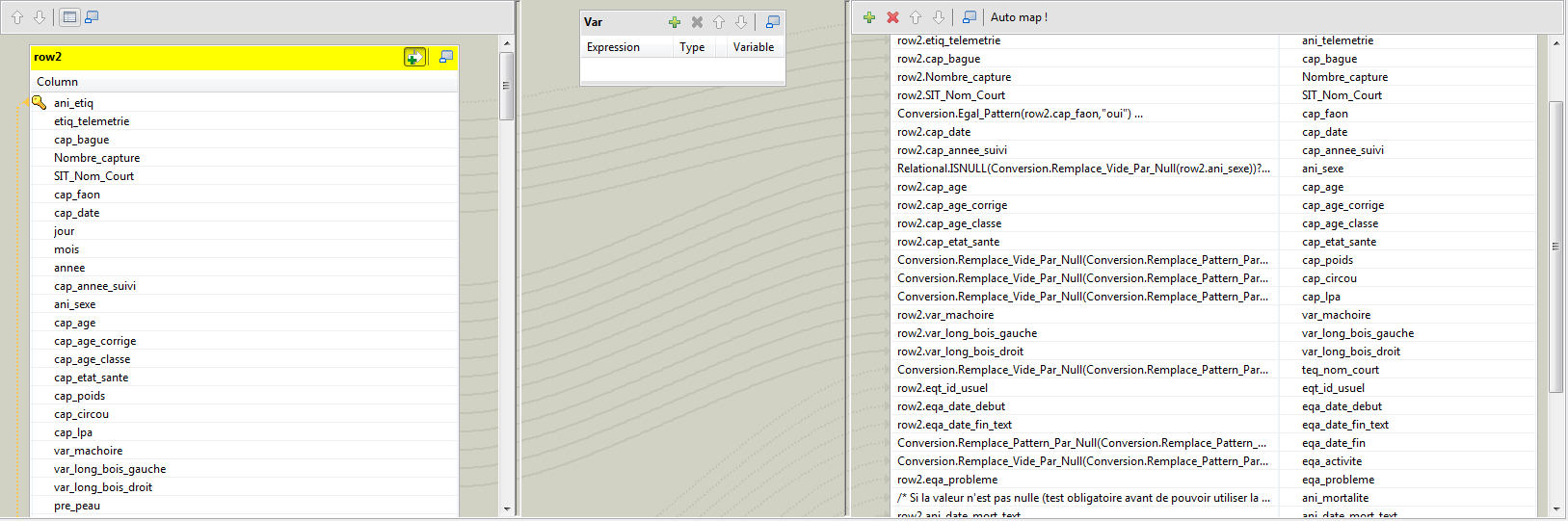Select the annee column in row2
Viewport: 1568px width, 521px height.
pos(69,268)
